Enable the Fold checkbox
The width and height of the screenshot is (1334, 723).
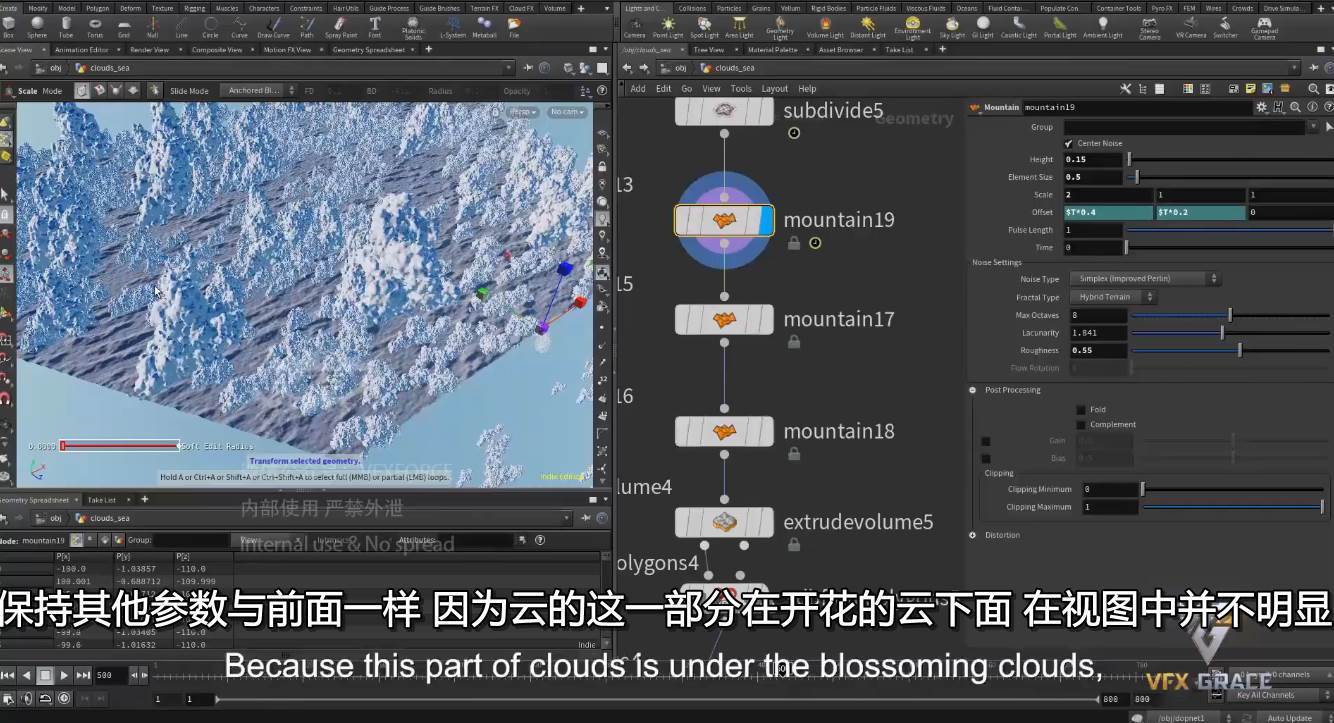[x=1080, y=409]
